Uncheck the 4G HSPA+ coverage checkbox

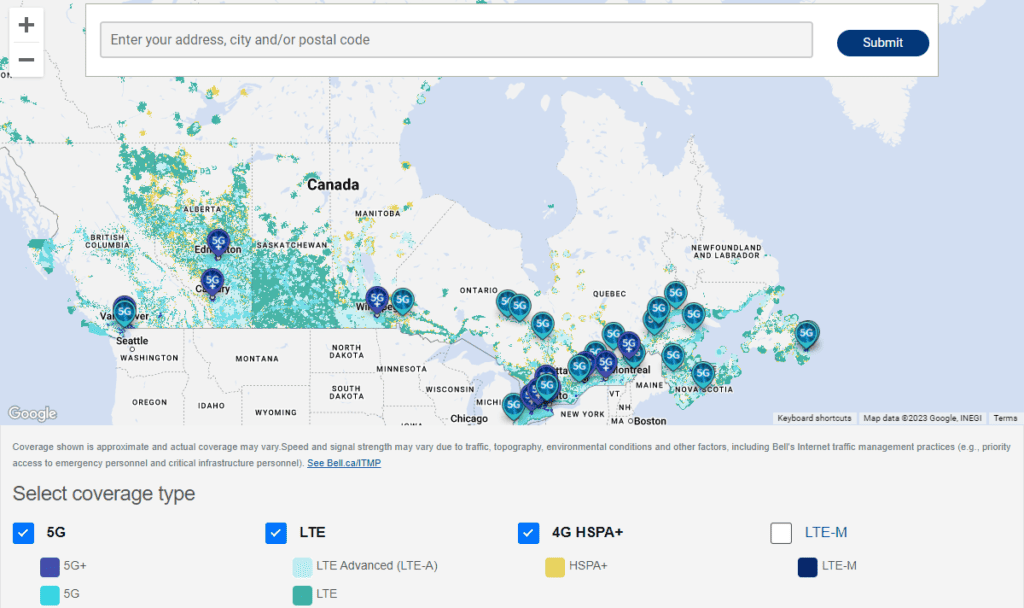[528, 533]
